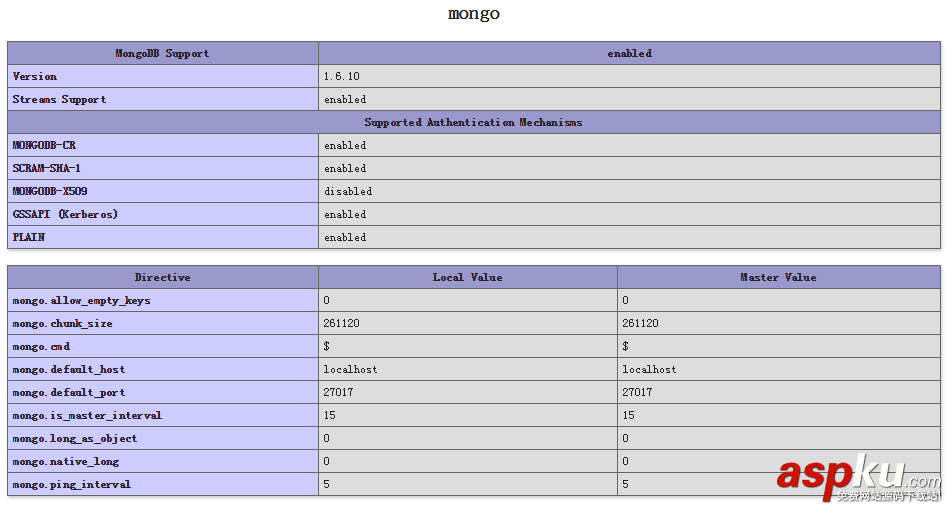Click the 'Master Value' column header

[778, 277]
